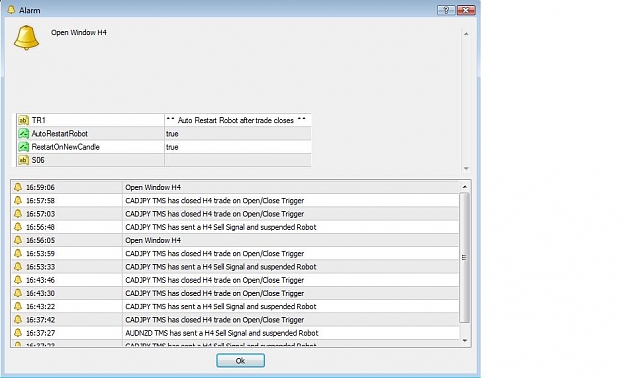Click the 'true' value for AutoRestartRobot
This screenshot has height=378, width=625.
pos(172,134)
